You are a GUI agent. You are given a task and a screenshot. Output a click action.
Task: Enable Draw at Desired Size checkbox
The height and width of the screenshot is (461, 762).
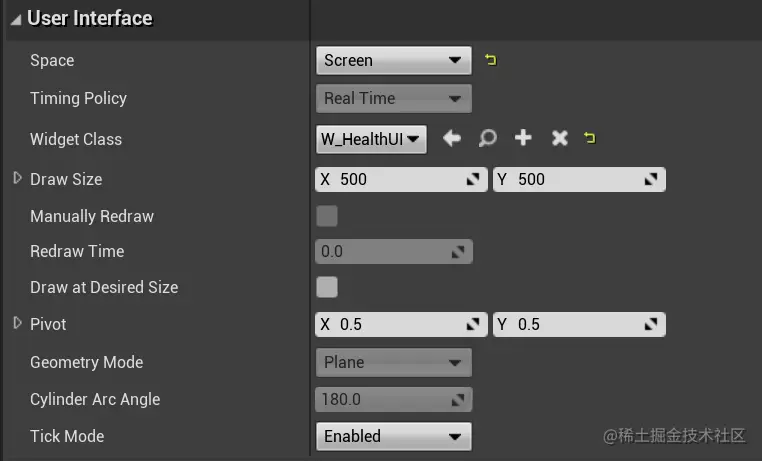tap(327, 287)
